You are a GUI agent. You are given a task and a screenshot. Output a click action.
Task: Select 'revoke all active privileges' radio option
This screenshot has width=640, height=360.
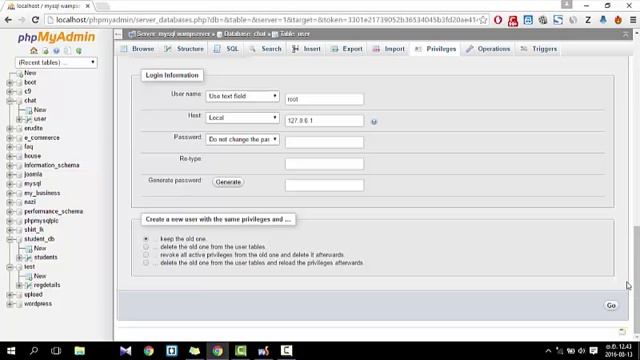146,255
